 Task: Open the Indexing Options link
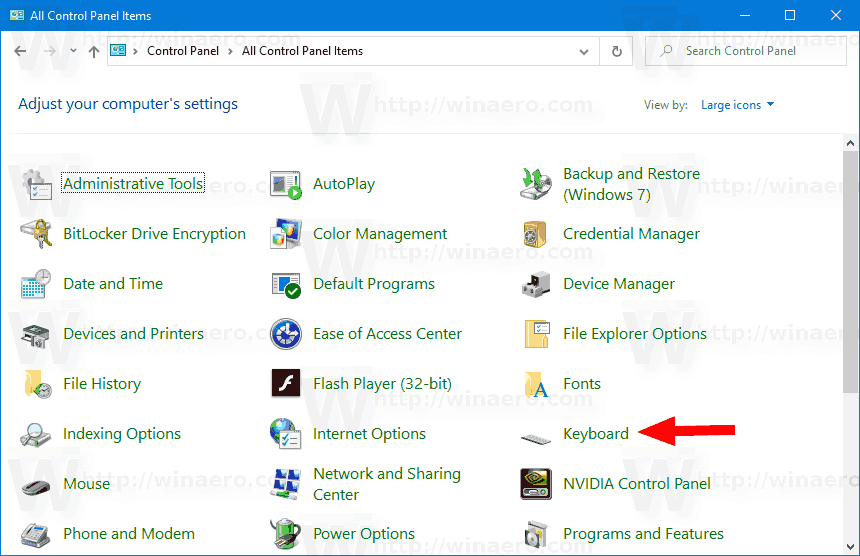122,434
